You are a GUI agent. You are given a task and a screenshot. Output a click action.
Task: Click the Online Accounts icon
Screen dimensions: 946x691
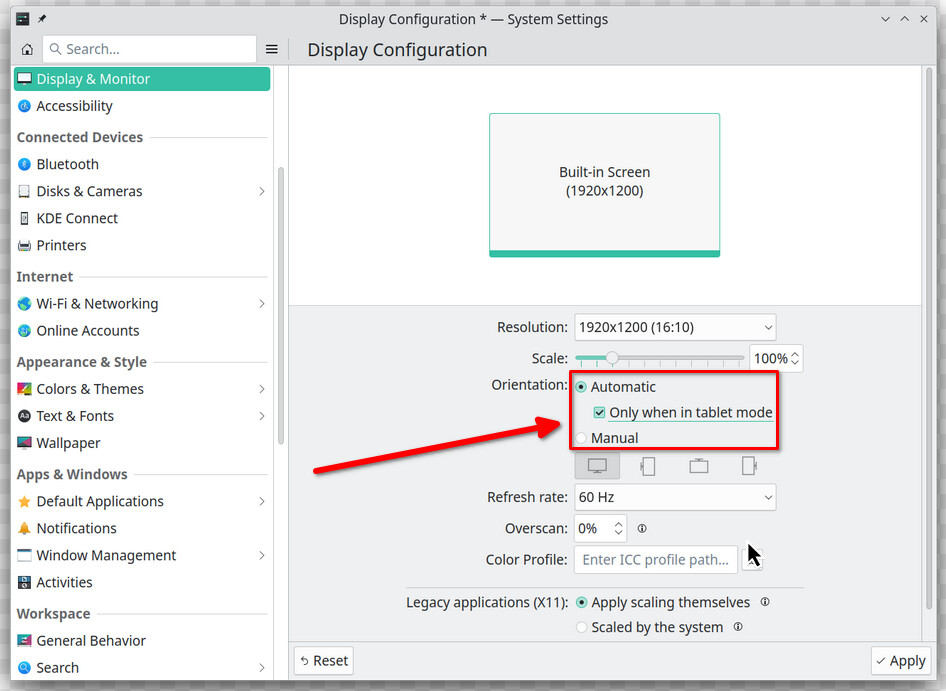point(24,331)
